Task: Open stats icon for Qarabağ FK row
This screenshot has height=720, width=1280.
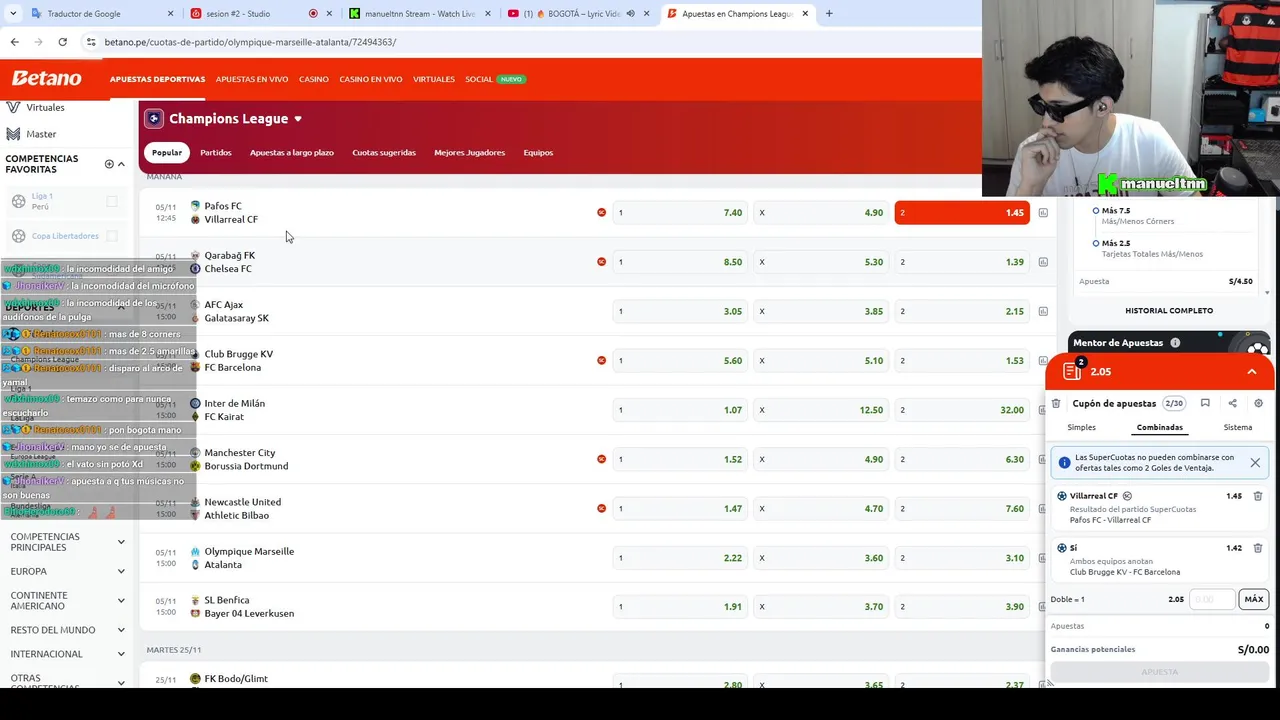Action: pos(1043,262)
